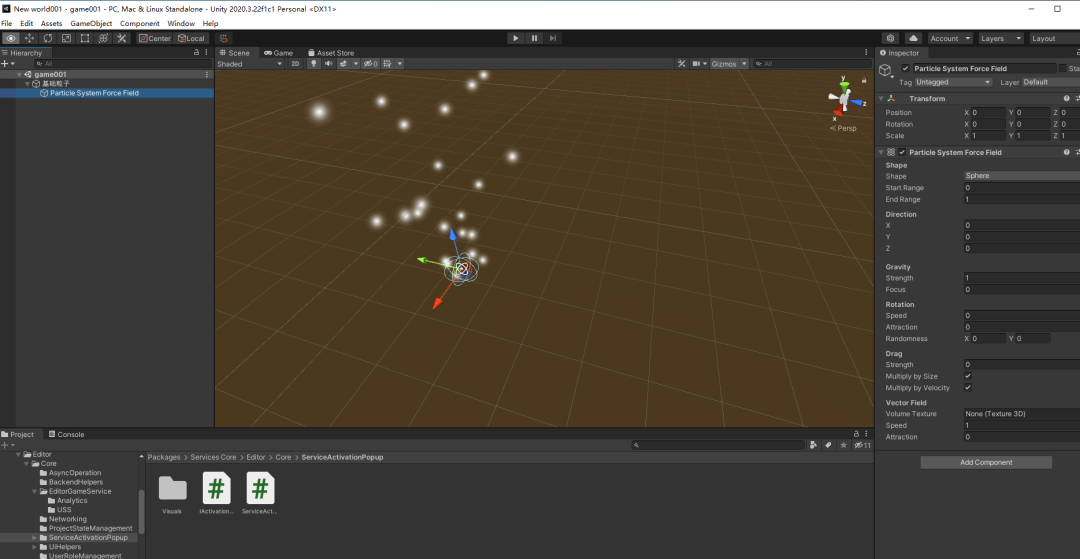1080x559 pixels.
Task: Select the Scale tool
Action: tap(67, 39)
